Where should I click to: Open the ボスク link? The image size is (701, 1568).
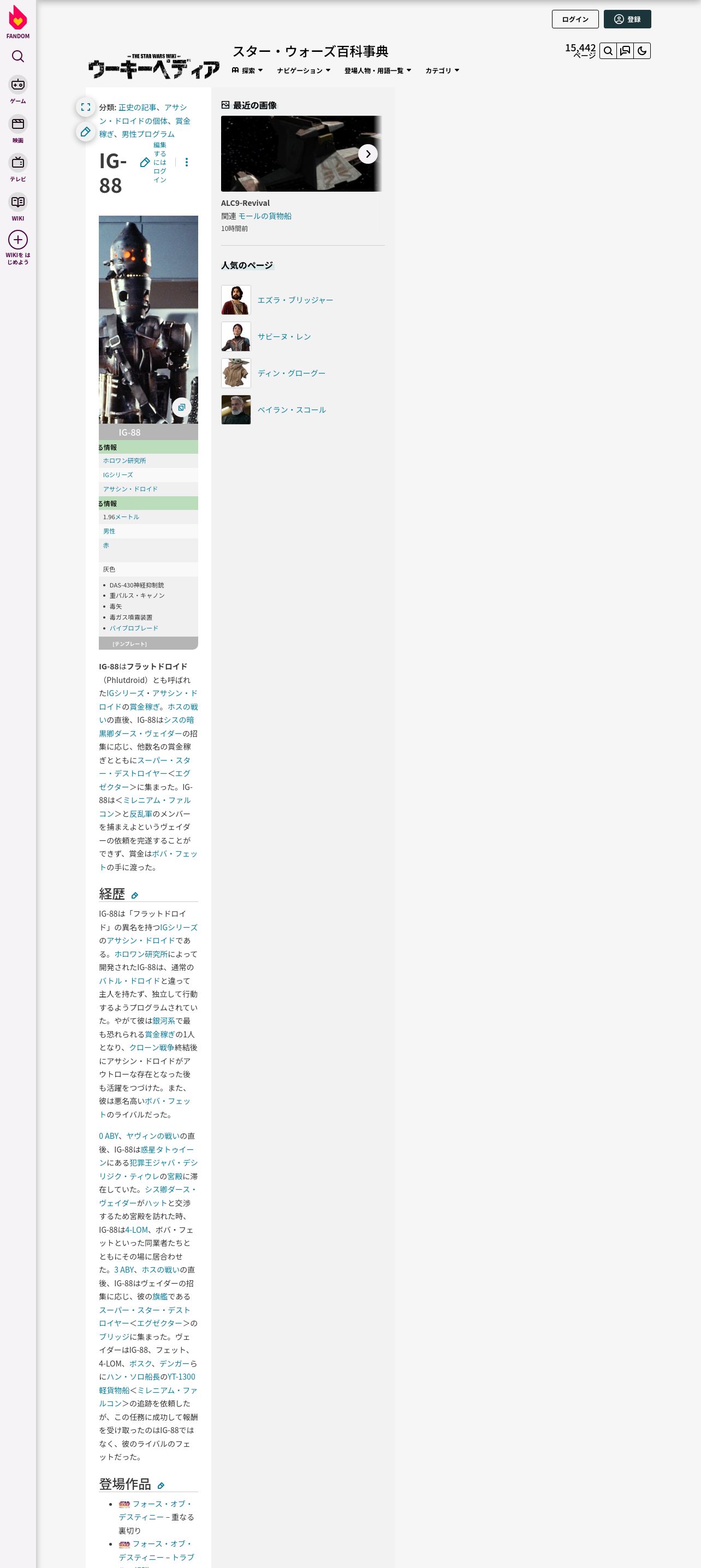[140, 1363]
